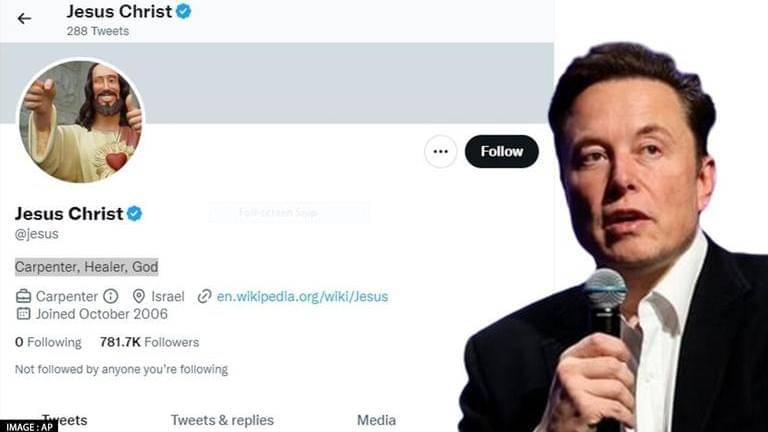Switch to the Tweets & replies tab
The width and height of the screenshot is (768, 432).
222,420
